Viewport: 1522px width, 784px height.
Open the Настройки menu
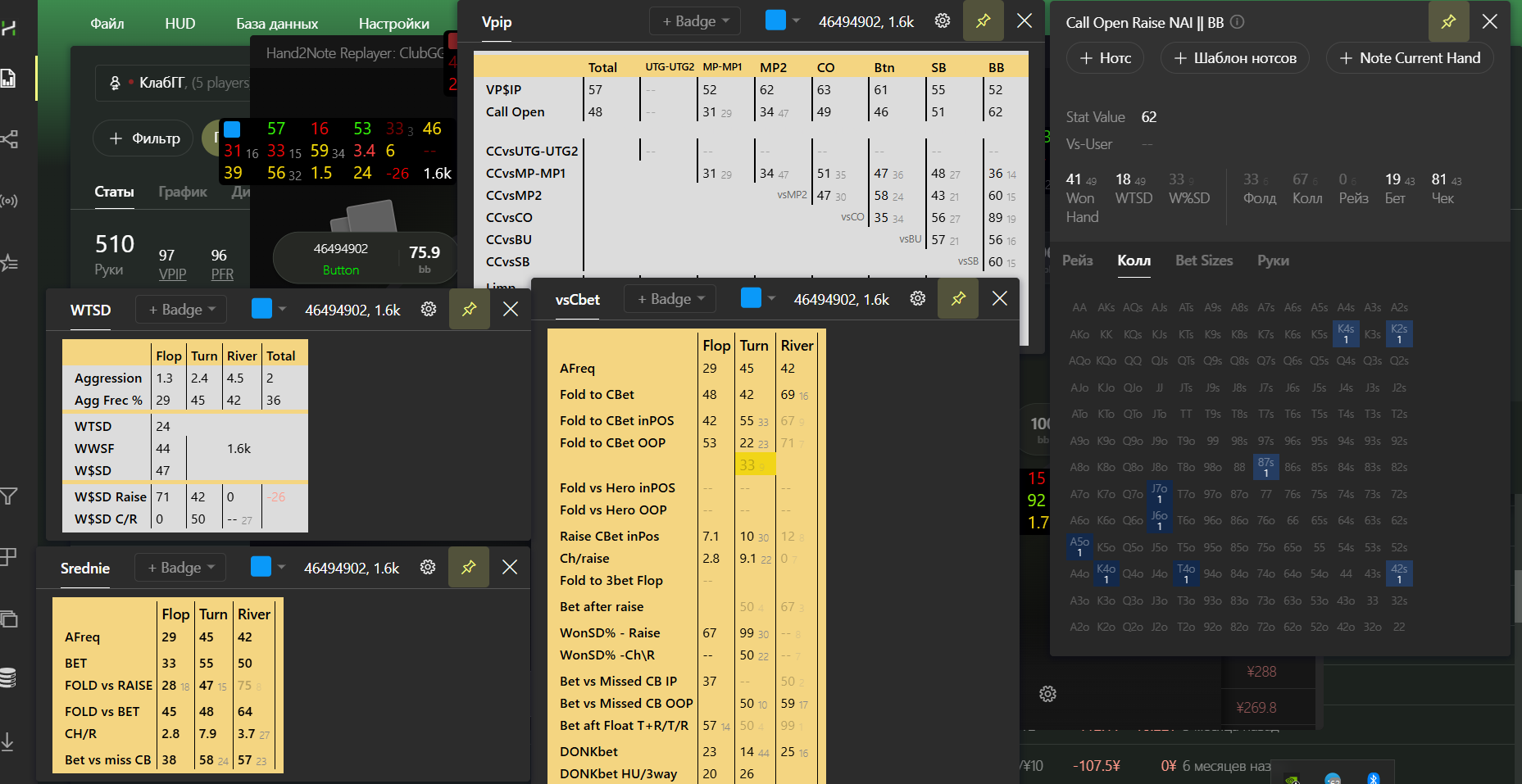coord(394,24)
